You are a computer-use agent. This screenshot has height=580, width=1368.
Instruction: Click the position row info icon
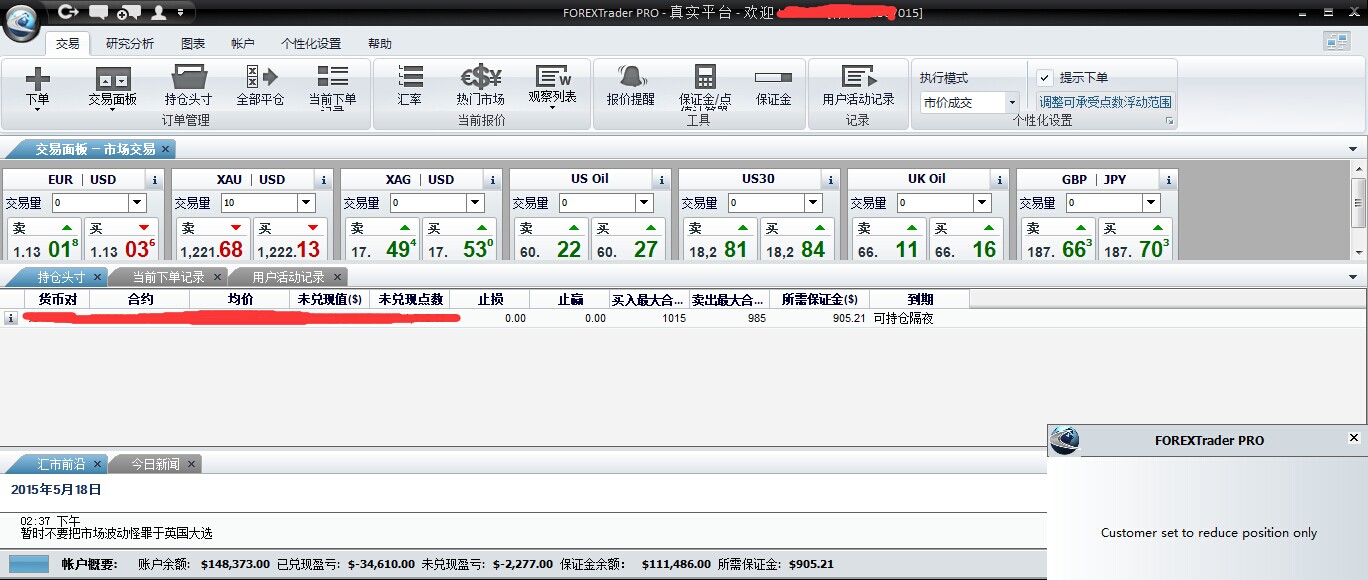click(x=11, y=318)
